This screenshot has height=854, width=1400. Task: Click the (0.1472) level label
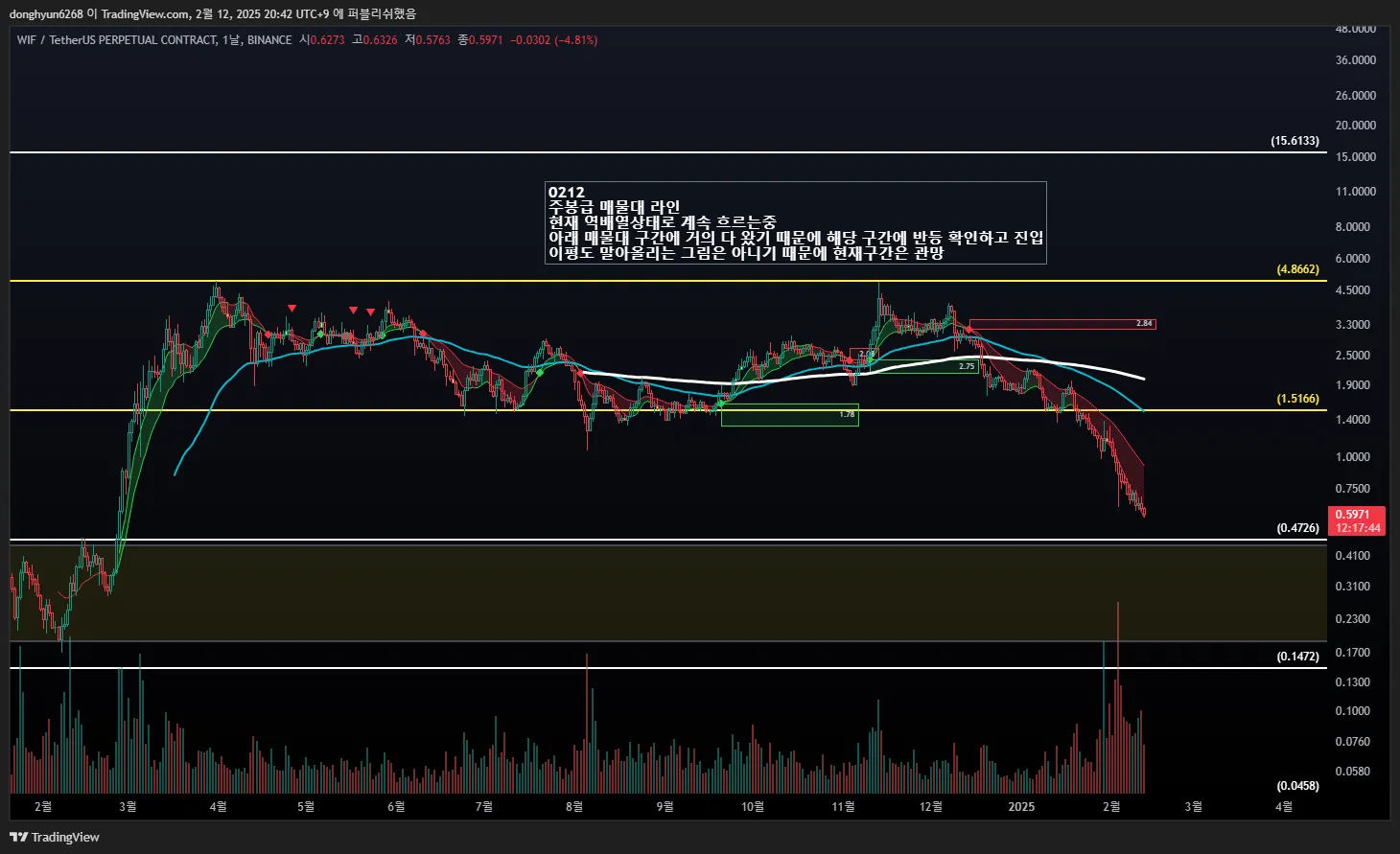tap(1297, 657)
